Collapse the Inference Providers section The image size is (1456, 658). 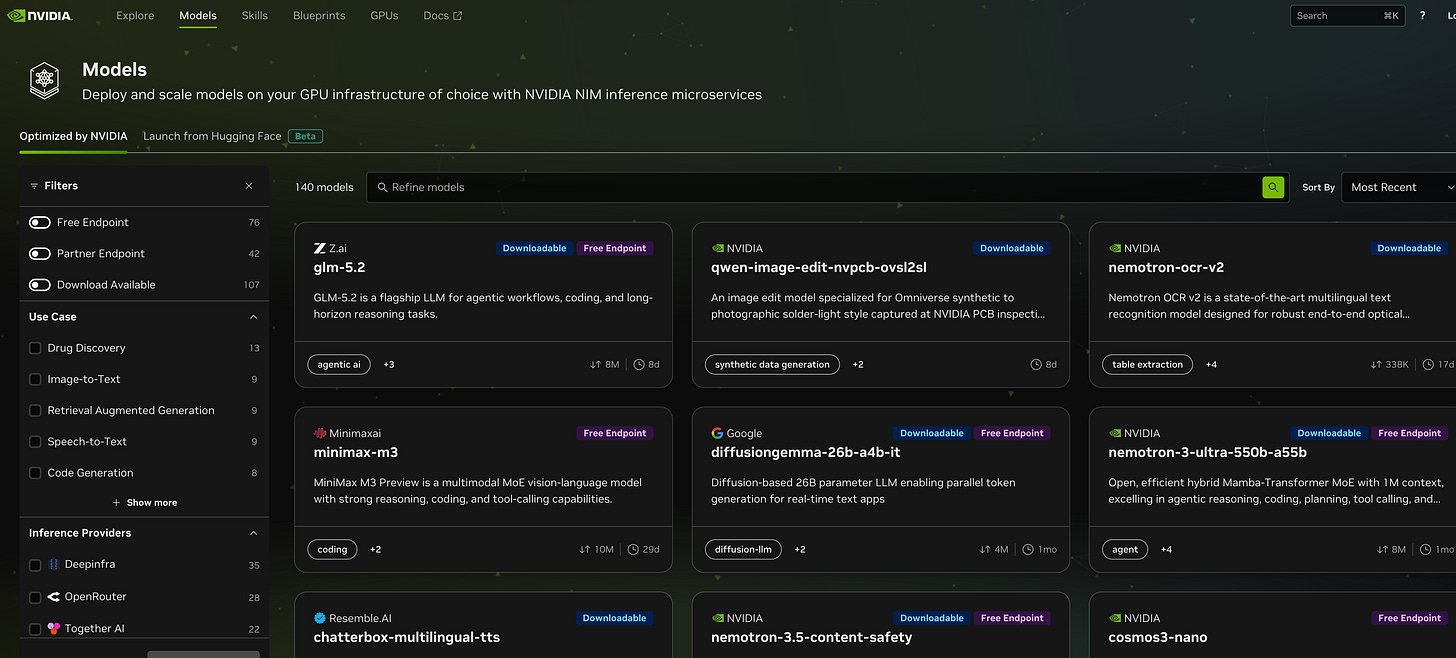tap(253, 533)
